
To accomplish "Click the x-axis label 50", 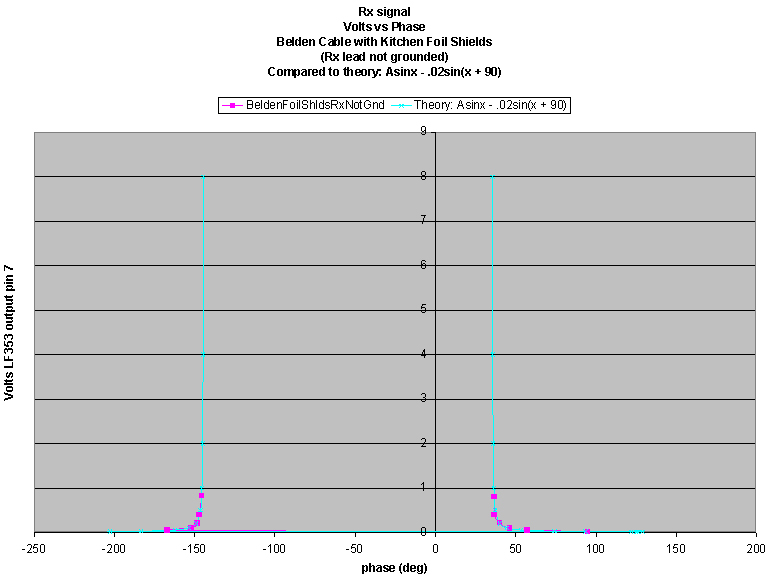I will [515, 548].
